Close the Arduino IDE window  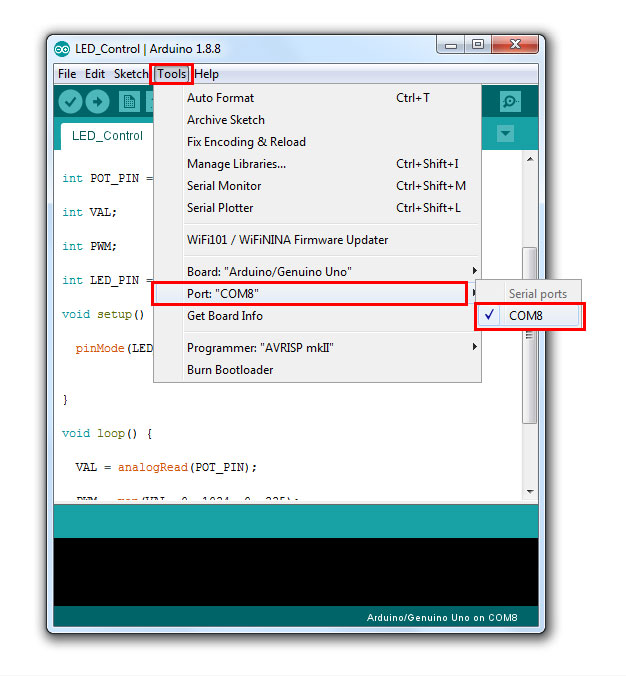(x=515, y=44)
